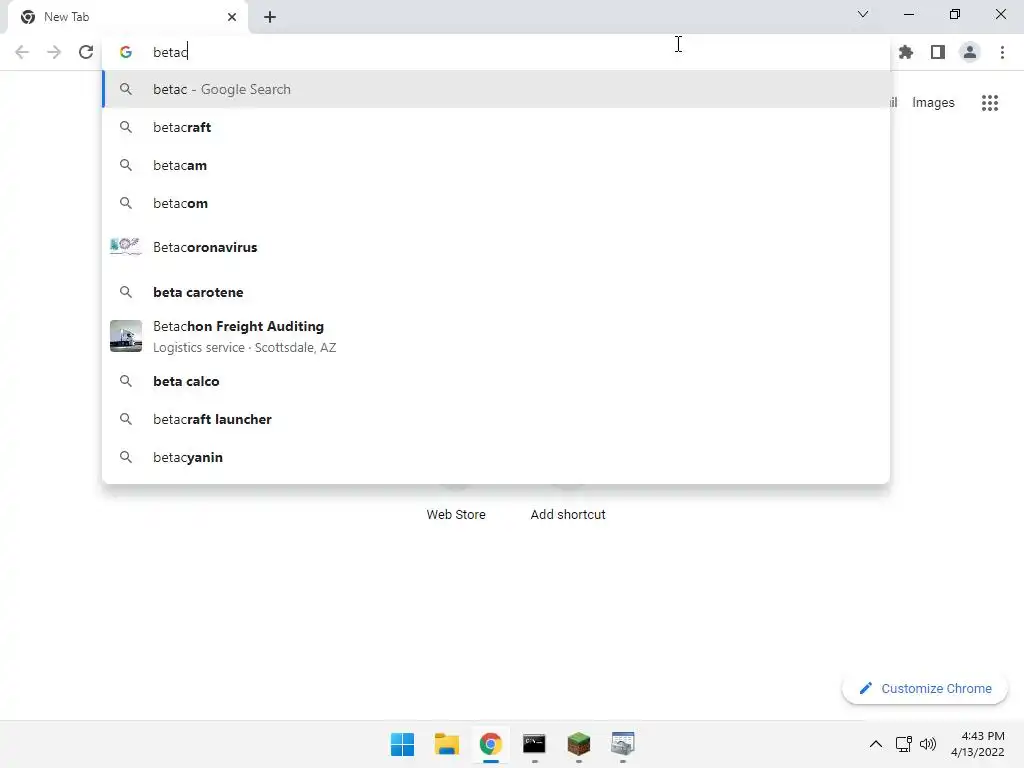Expand the tab search chevron

tap(863, 14)
